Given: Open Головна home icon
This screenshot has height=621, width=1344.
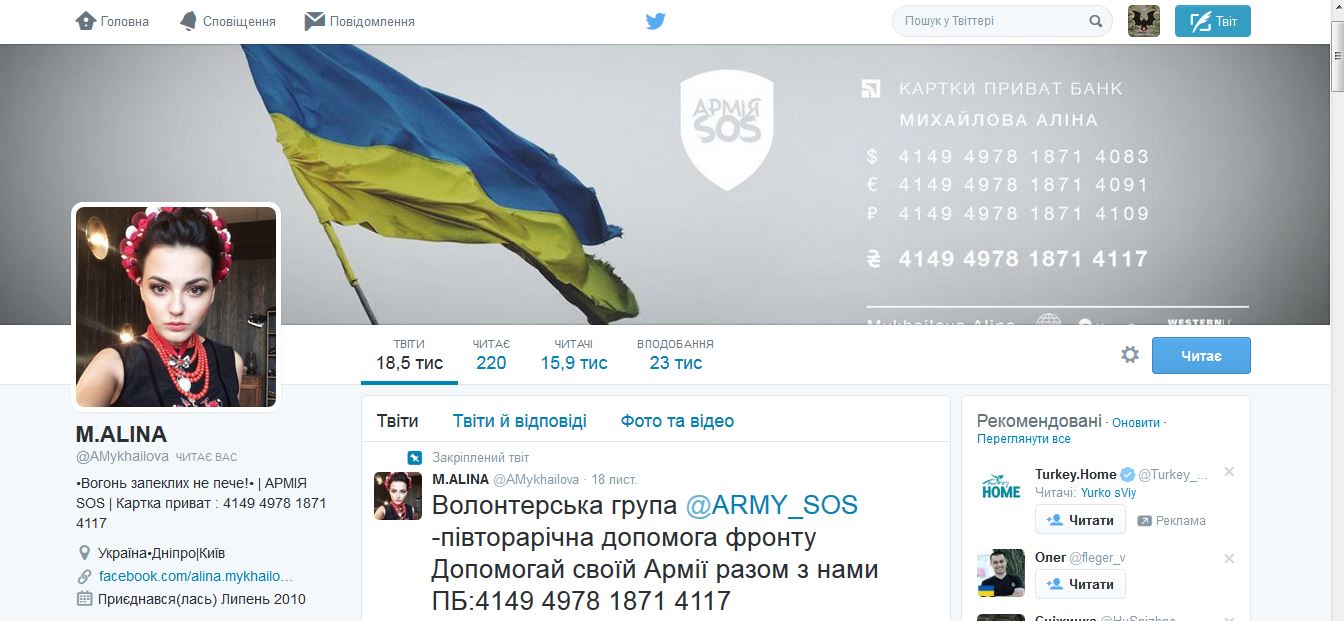Looking at the screenshot, I should tap(86, 21).
